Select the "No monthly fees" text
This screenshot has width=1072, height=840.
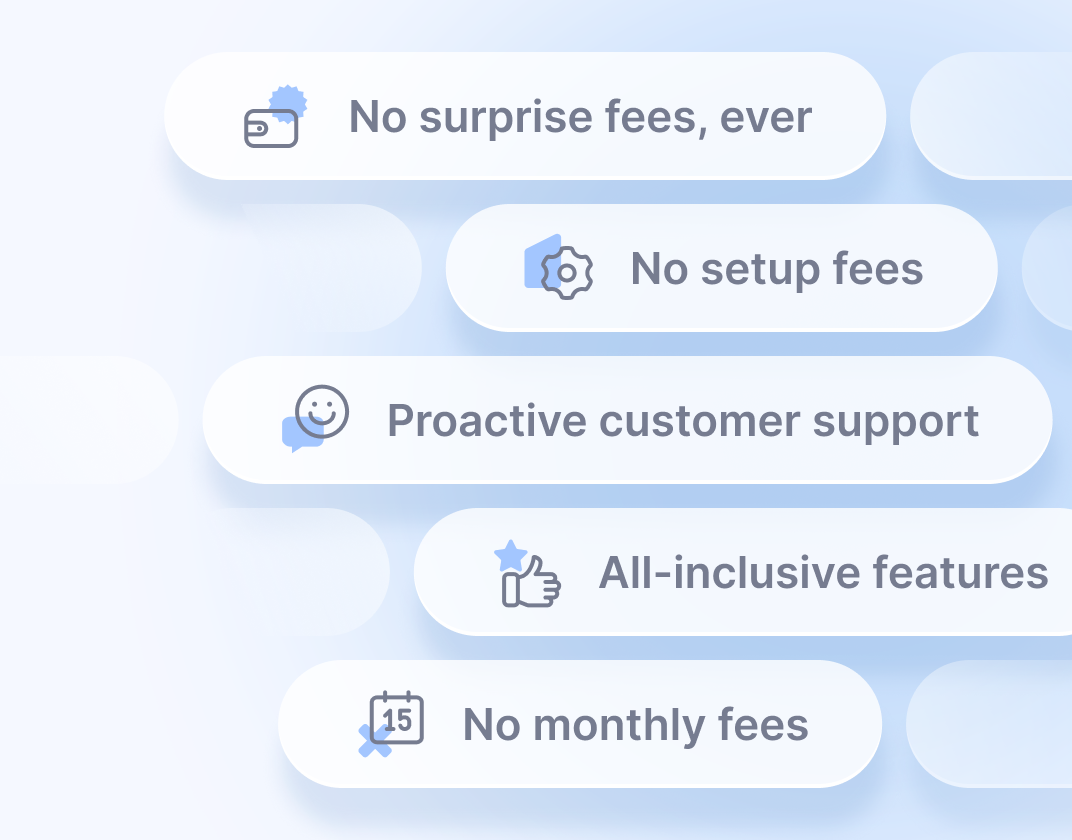click(x=635, y=725)
